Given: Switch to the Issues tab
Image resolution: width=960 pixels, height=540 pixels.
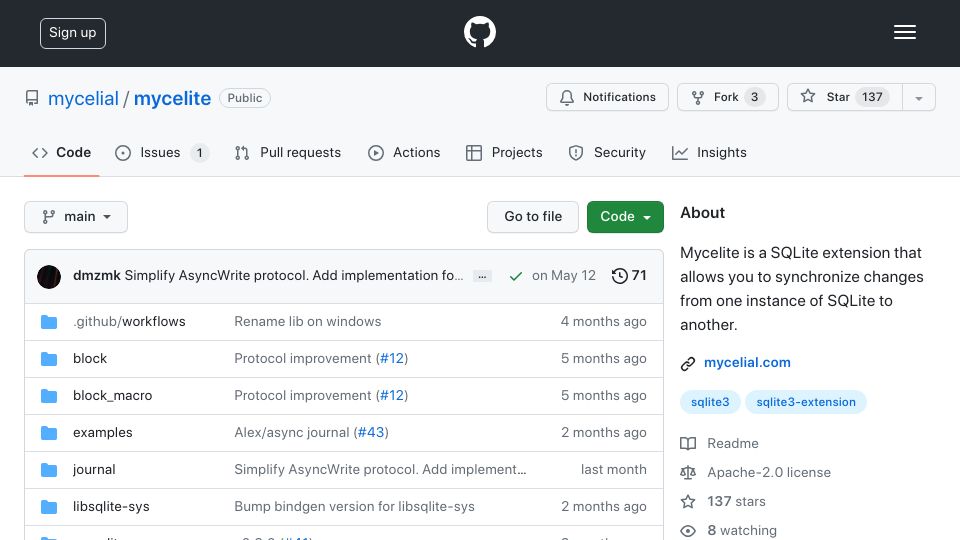Looking at the screenshot, I should 162,152.
